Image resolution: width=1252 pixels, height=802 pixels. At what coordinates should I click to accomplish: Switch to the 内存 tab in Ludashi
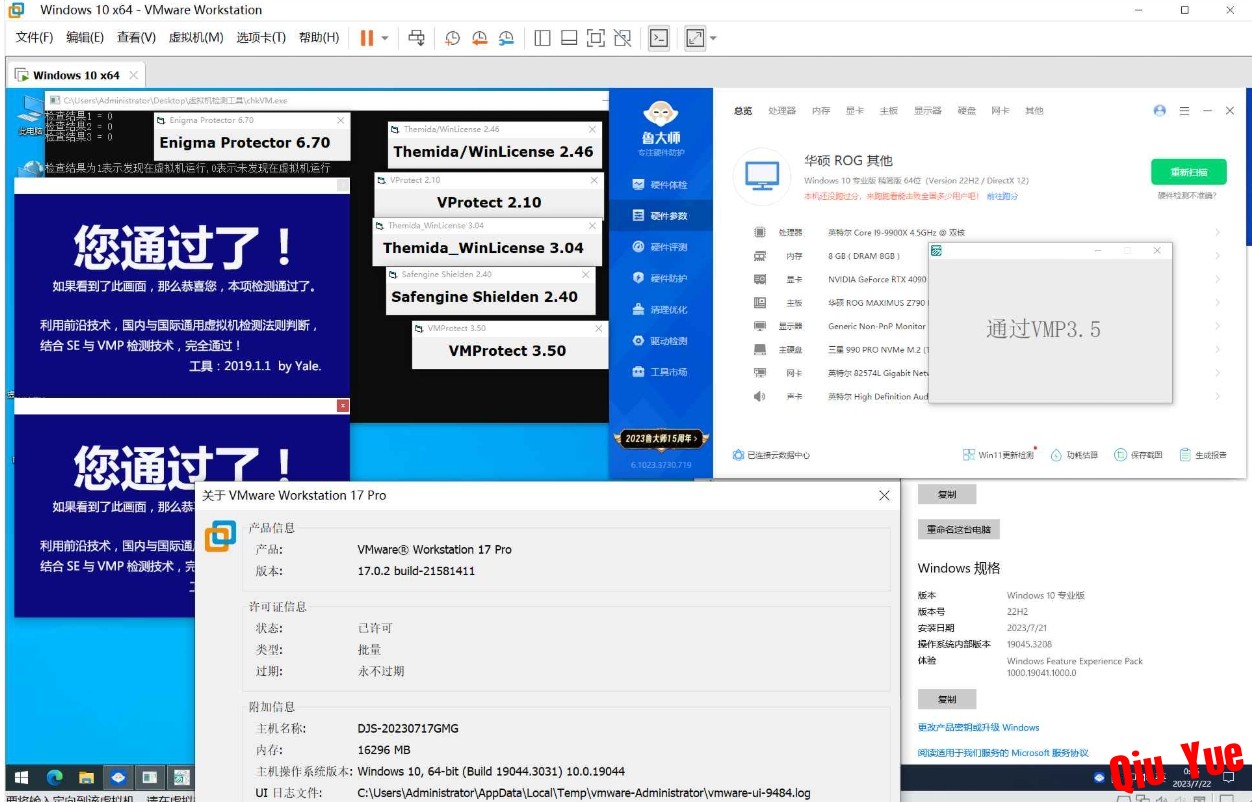821,111
